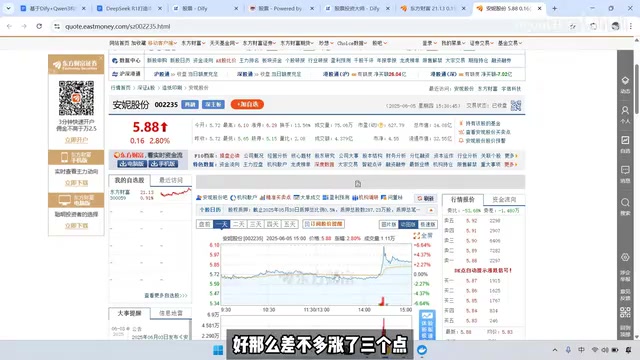Click the browser back arrow

pos(9,26)
